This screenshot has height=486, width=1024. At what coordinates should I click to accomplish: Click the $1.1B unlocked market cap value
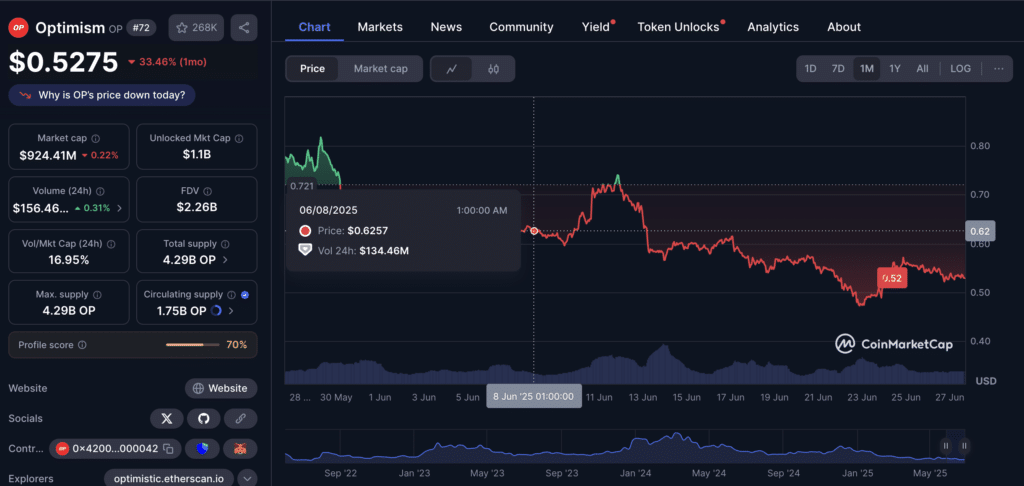click(197, 155)
